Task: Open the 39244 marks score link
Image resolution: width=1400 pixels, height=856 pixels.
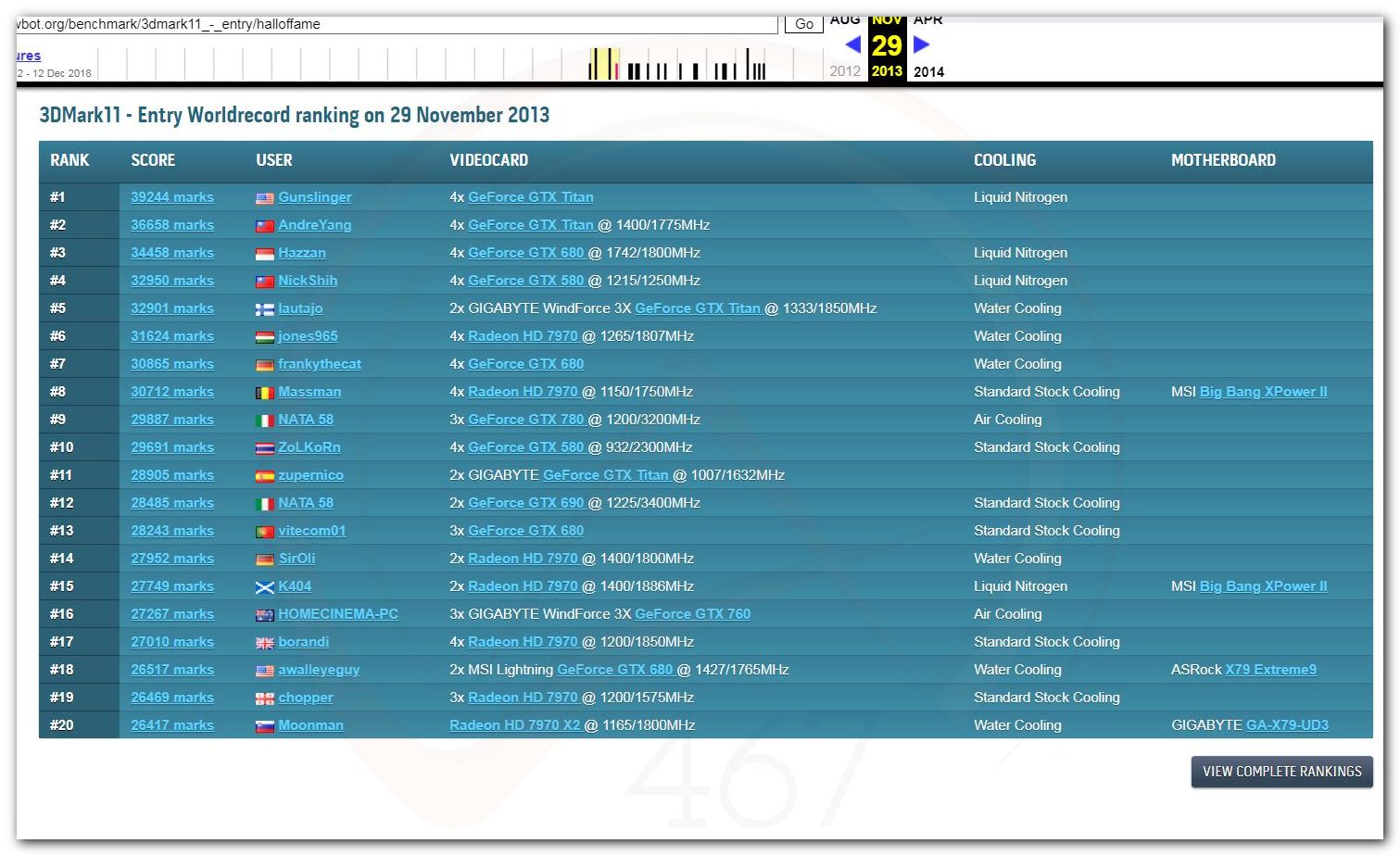Action: pos(172,197)
